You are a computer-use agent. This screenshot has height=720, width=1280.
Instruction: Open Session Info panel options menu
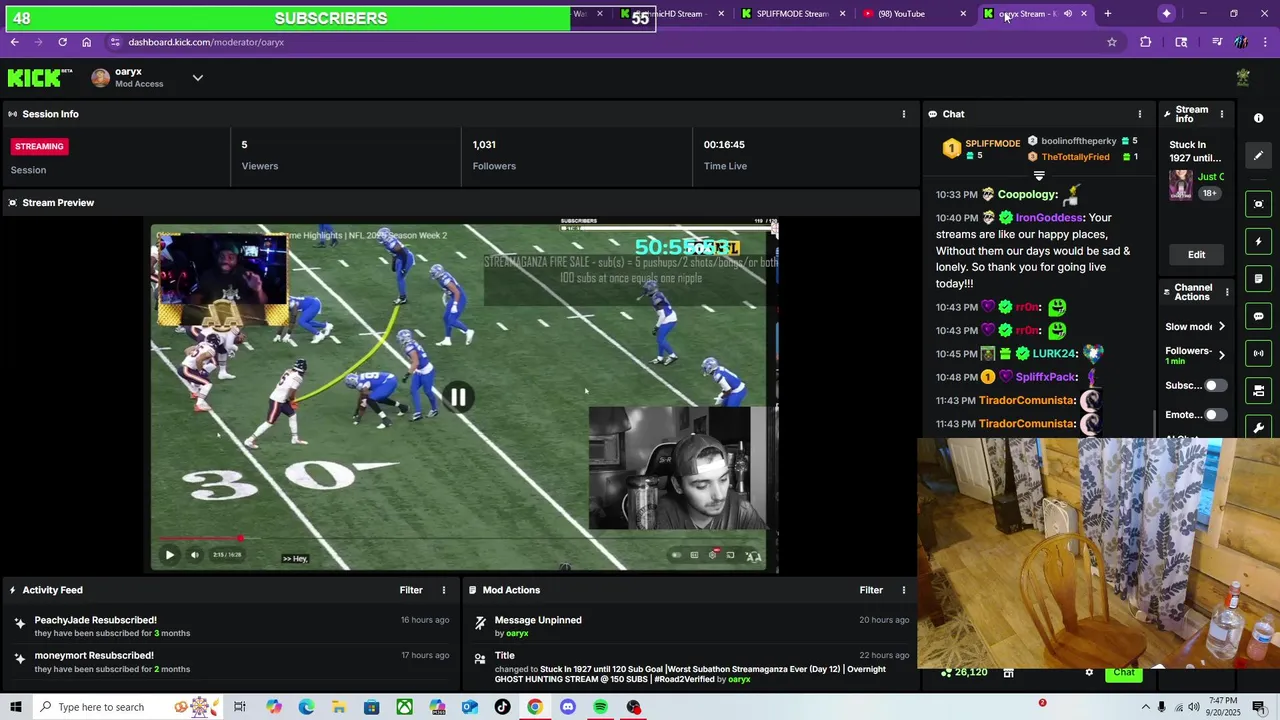point(904,114)
